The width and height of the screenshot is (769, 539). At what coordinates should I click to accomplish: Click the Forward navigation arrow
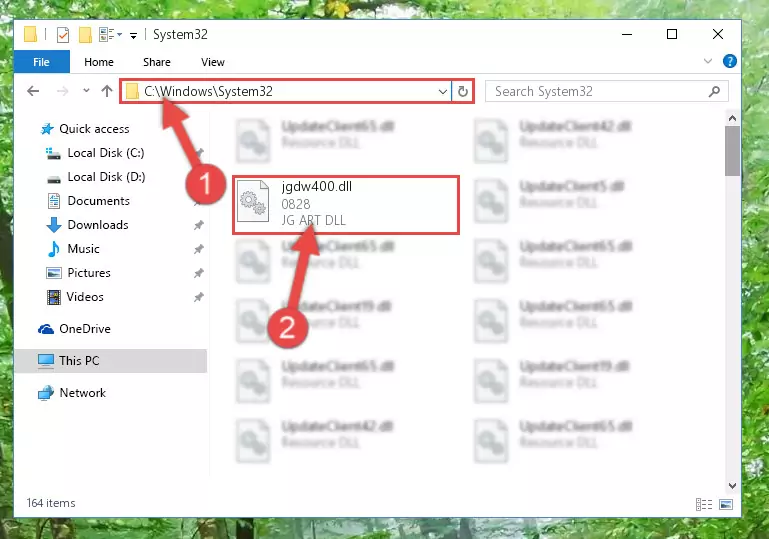(x=62, y=91)
